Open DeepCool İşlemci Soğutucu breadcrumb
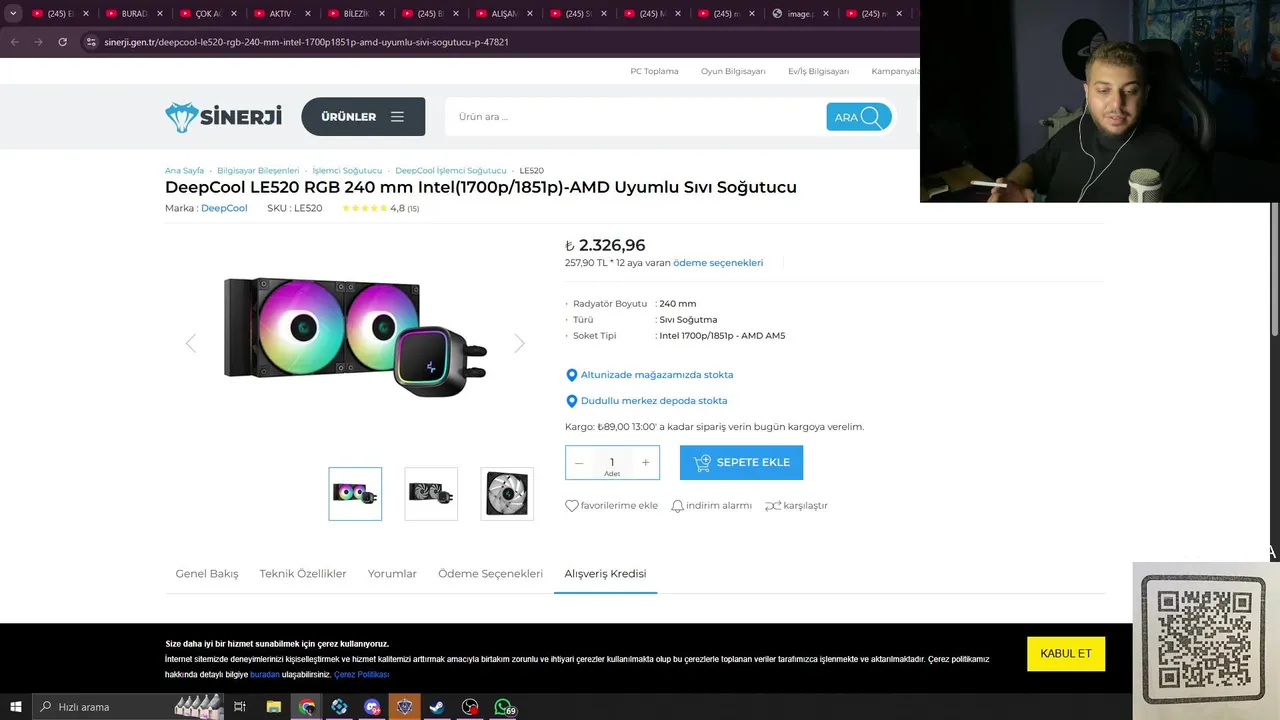This screenshot has width=1280, height=720. point(451,171)
